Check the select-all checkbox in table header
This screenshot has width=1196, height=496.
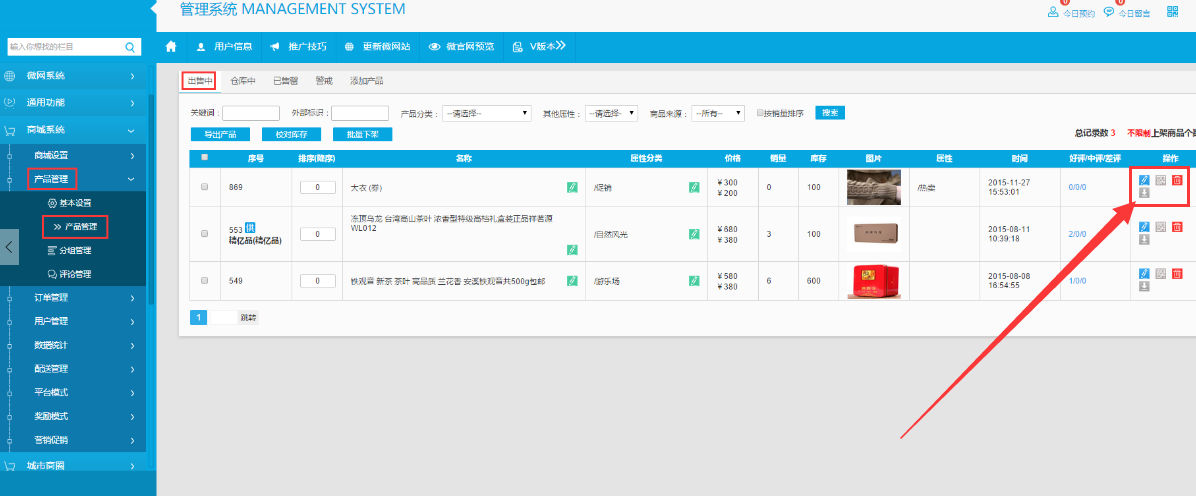point(205,157)
